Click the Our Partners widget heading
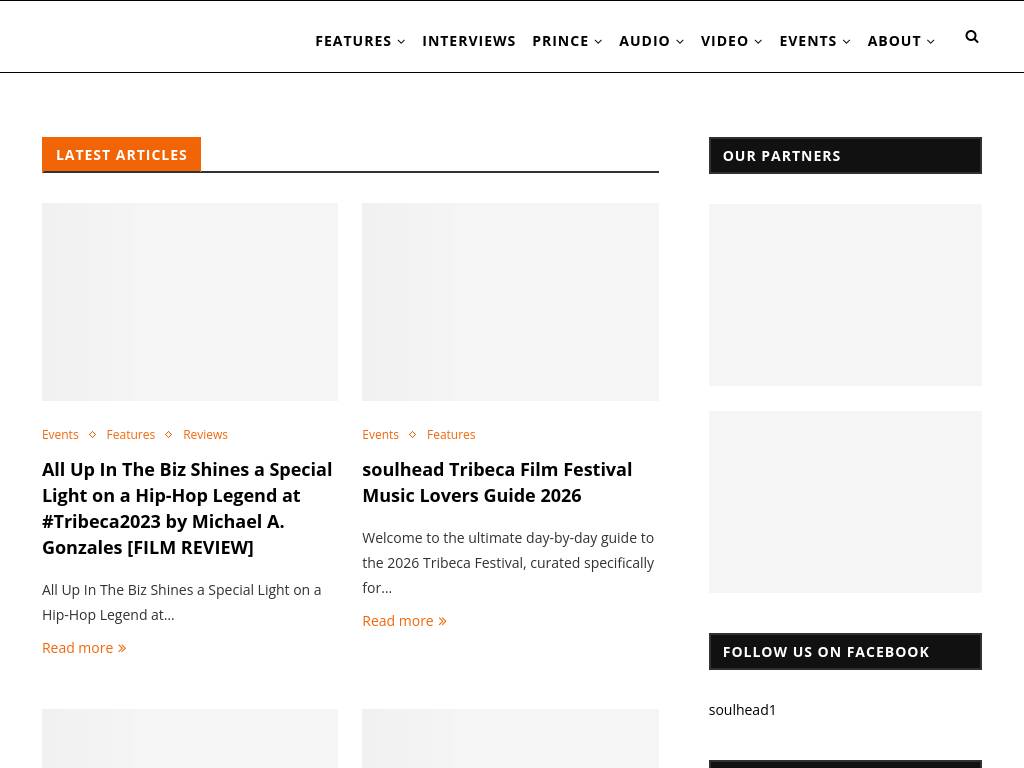Viewport: 1024px width, 768px height. pos(845,155)
